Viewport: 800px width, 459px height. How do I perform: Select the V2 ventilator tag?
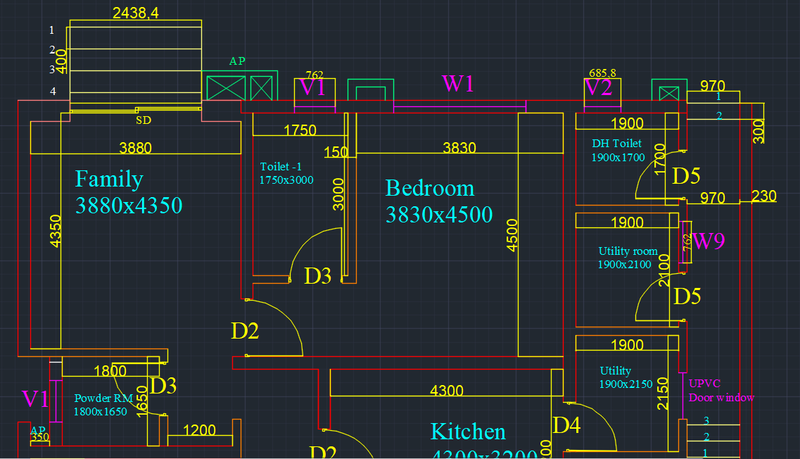pyautogui.click(x=598, y=88)
